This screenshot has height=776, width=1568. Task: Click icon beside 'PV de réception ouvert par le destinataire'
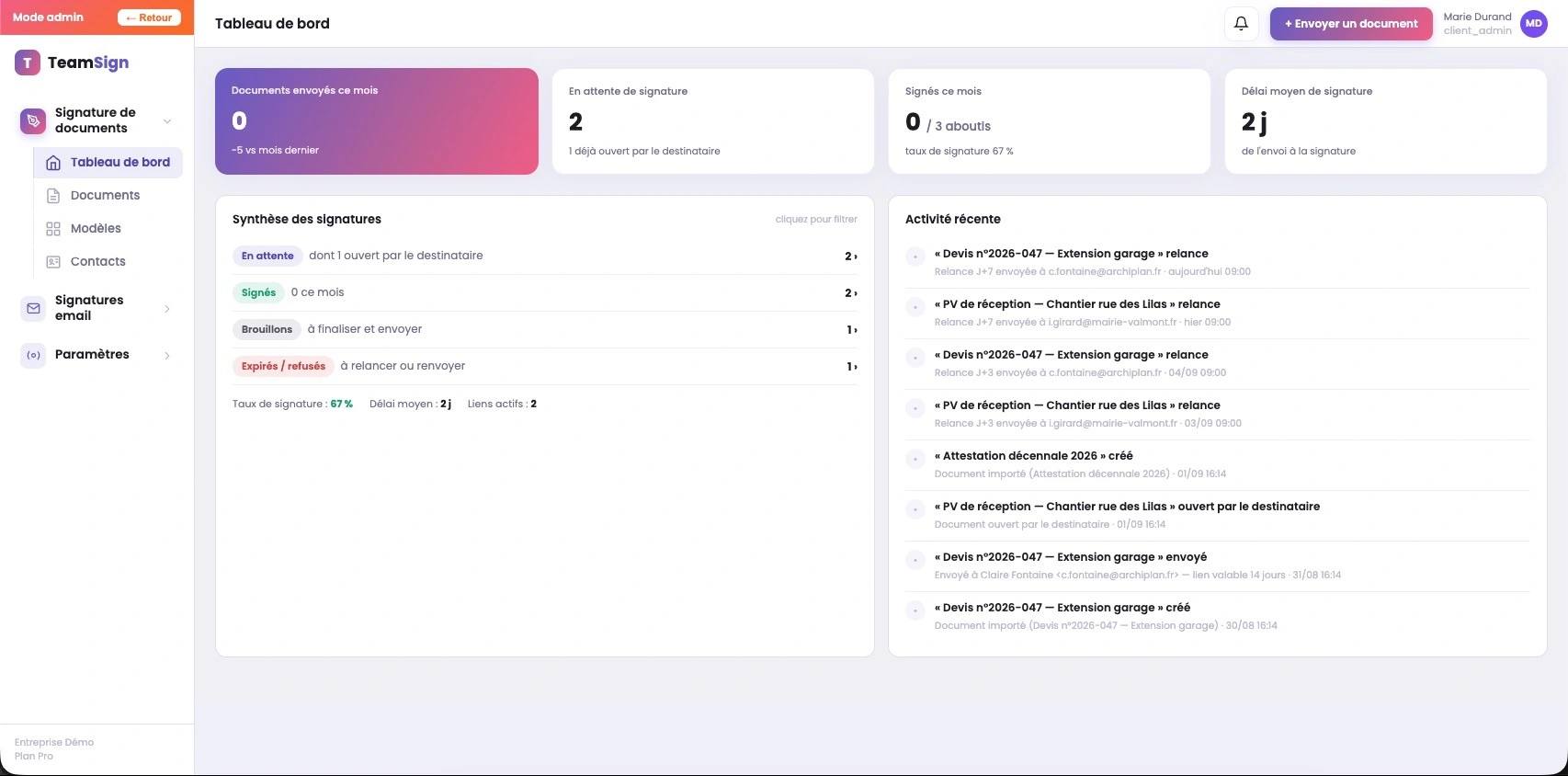915,509
